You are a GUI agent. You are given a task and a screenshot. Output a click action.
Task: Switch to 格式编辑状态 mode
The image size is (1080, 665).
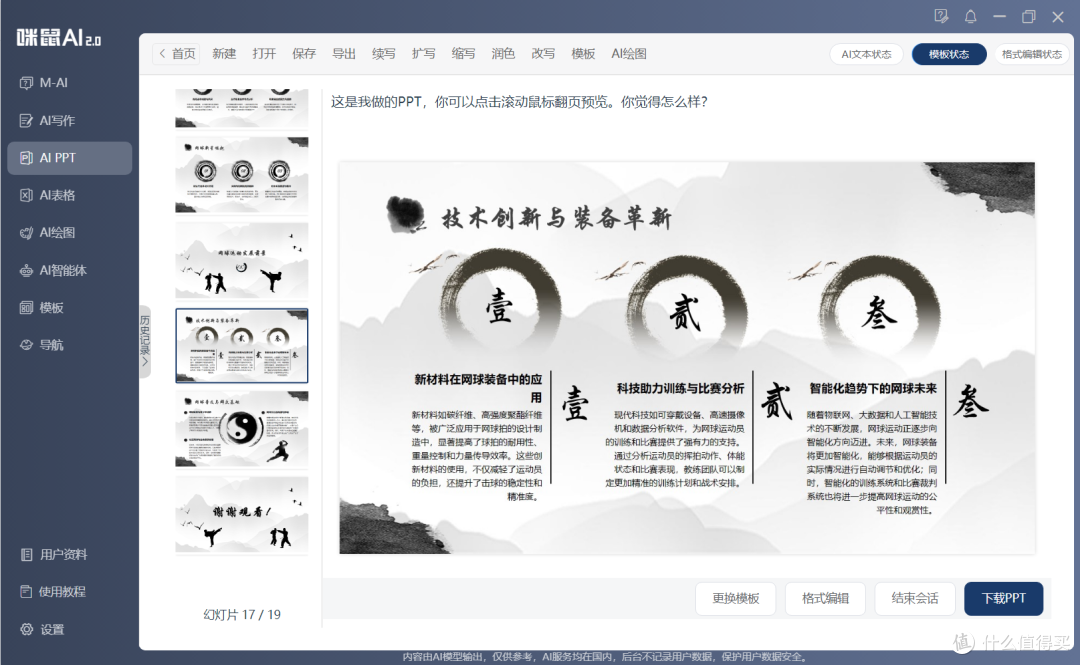point(1032,54)
